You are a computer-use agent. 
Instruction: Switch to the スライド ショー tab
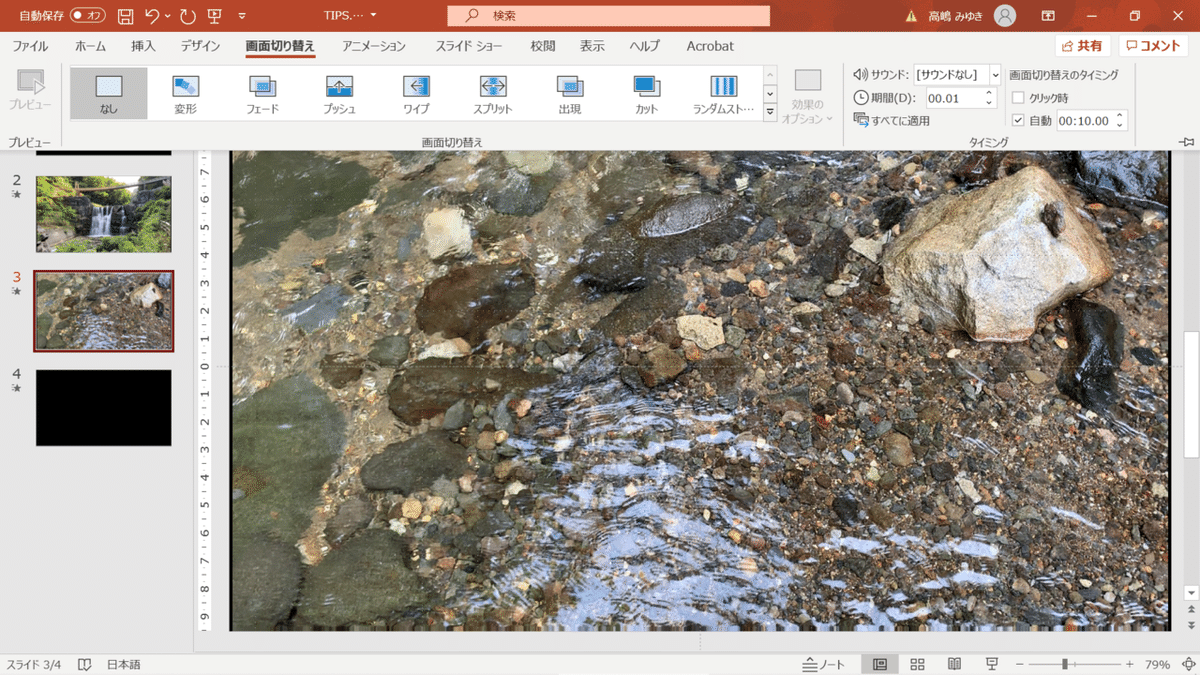(469, 46)
